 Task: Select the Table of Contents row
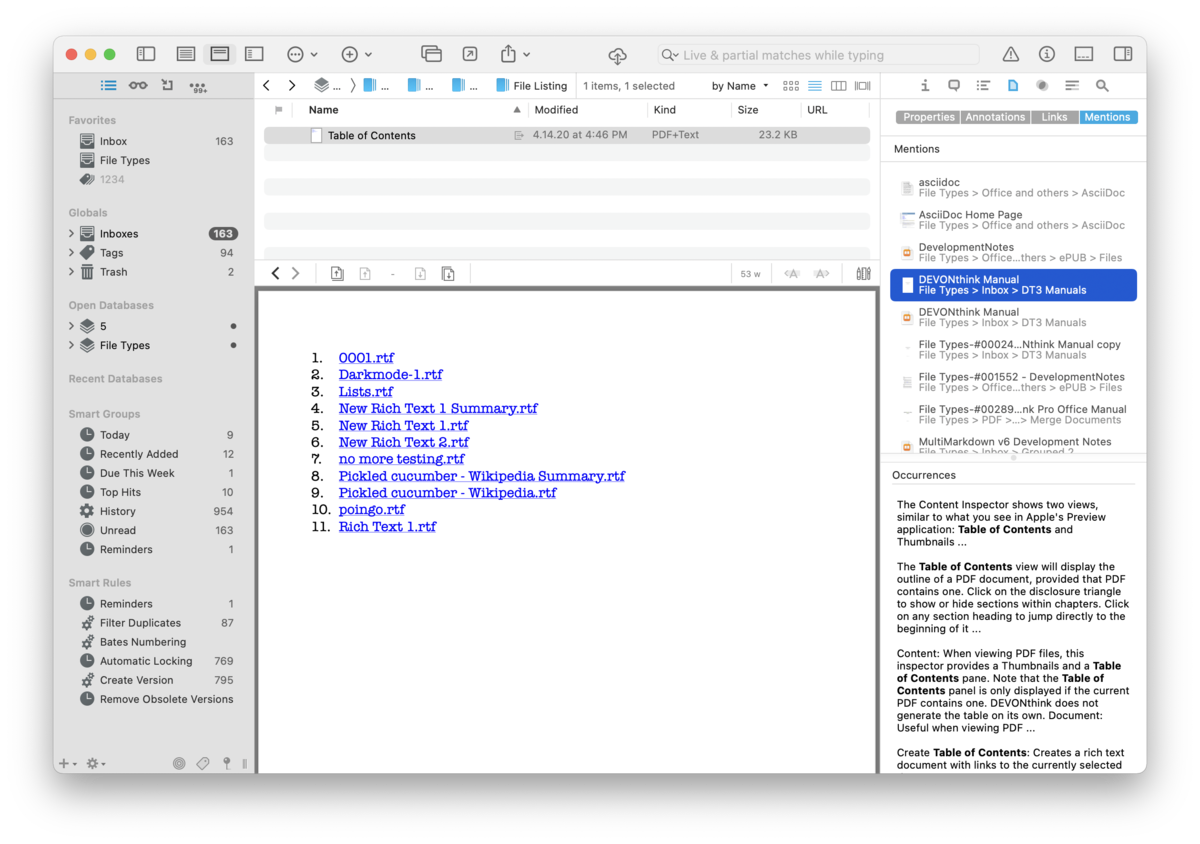(x=567, y=135)
